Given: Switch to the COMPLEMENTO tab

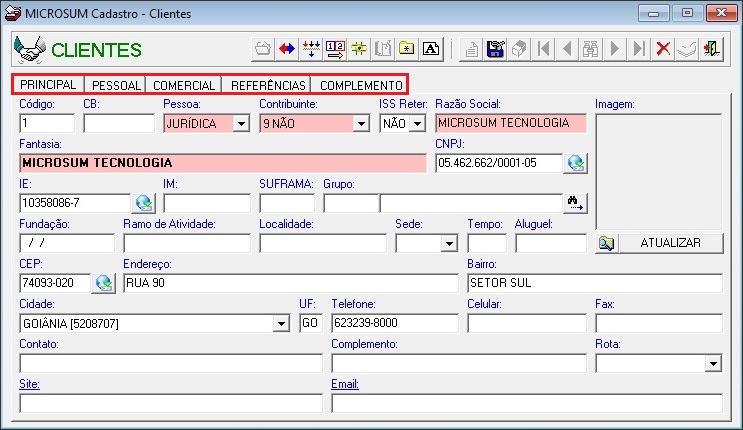Looking at the screenshot, I should tap(361, 85).
